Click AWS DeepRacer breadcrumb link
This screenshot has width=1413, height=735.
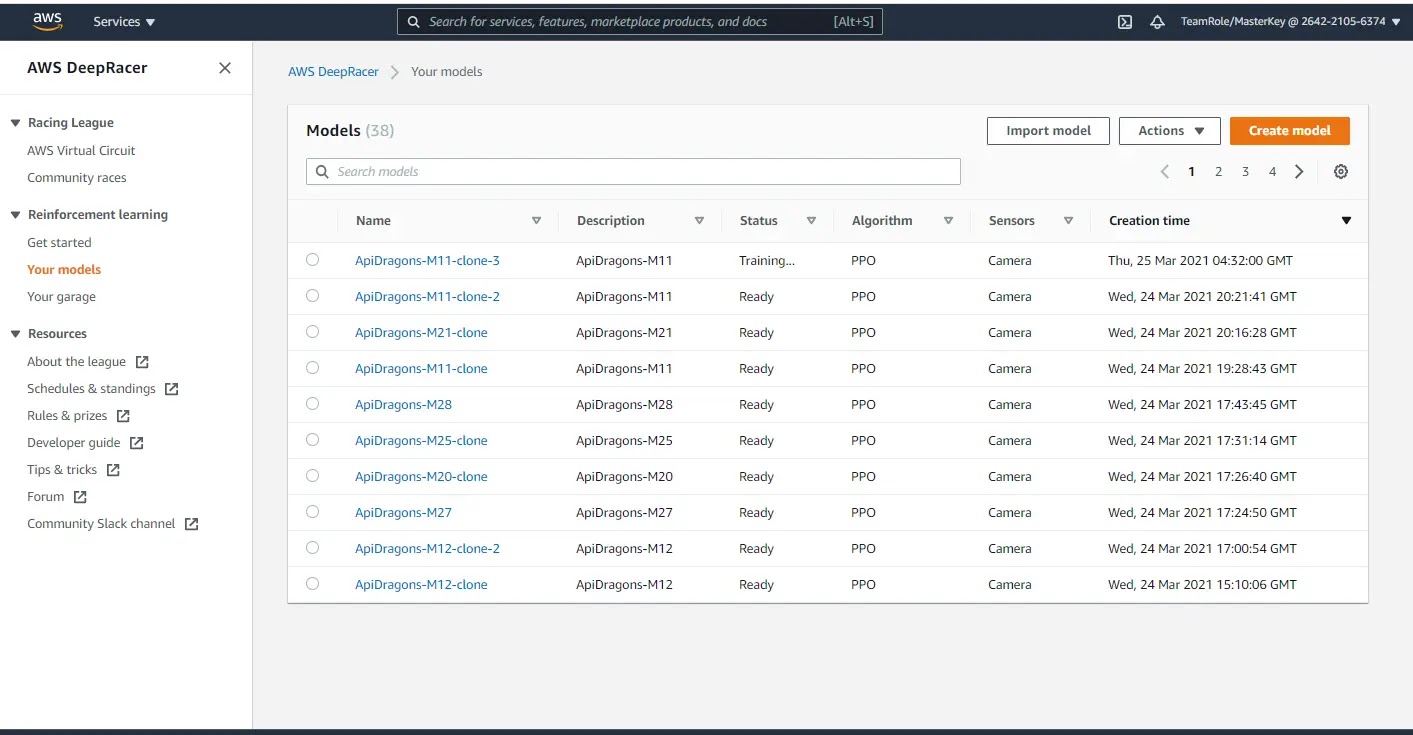[333, 72]
